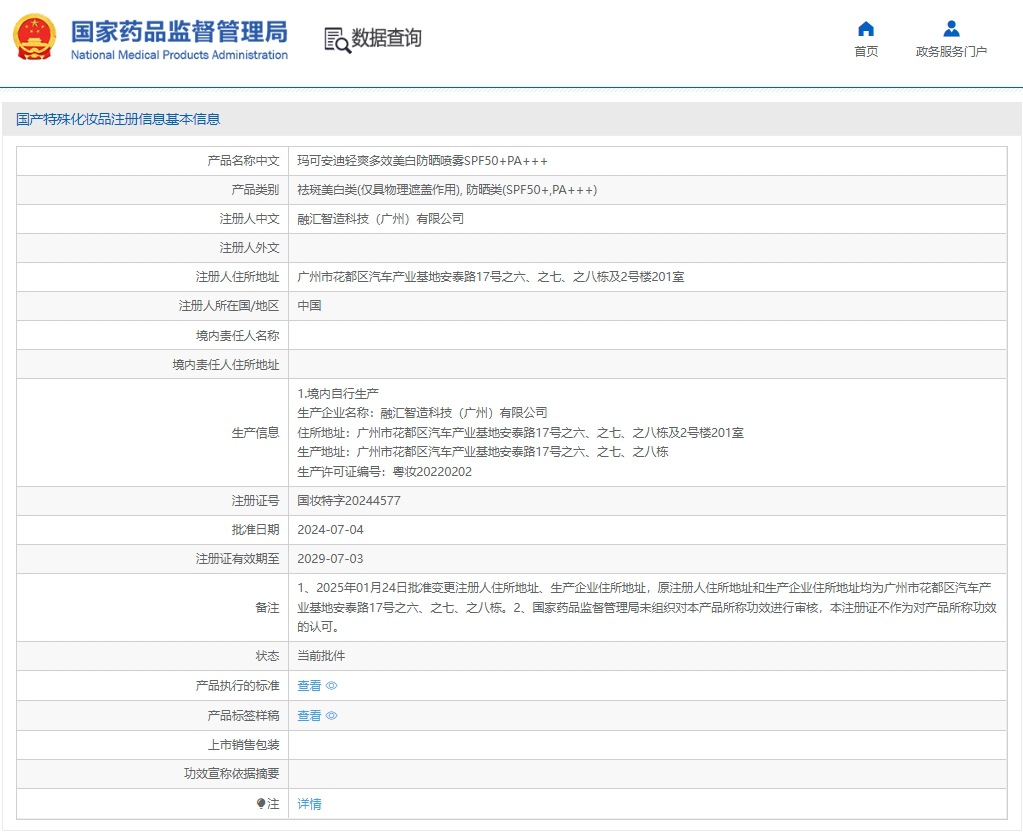1023x832 pixels.
Task: Click 国家药品监督管理局 site title
Action: 179,28
